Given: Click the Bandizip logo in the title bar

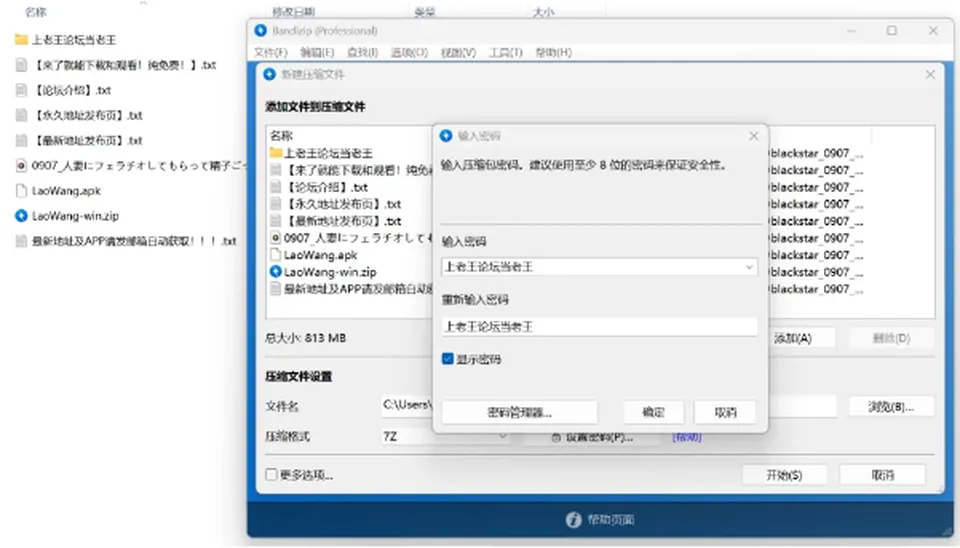Looking at the screenshot, I should (261, 30).
